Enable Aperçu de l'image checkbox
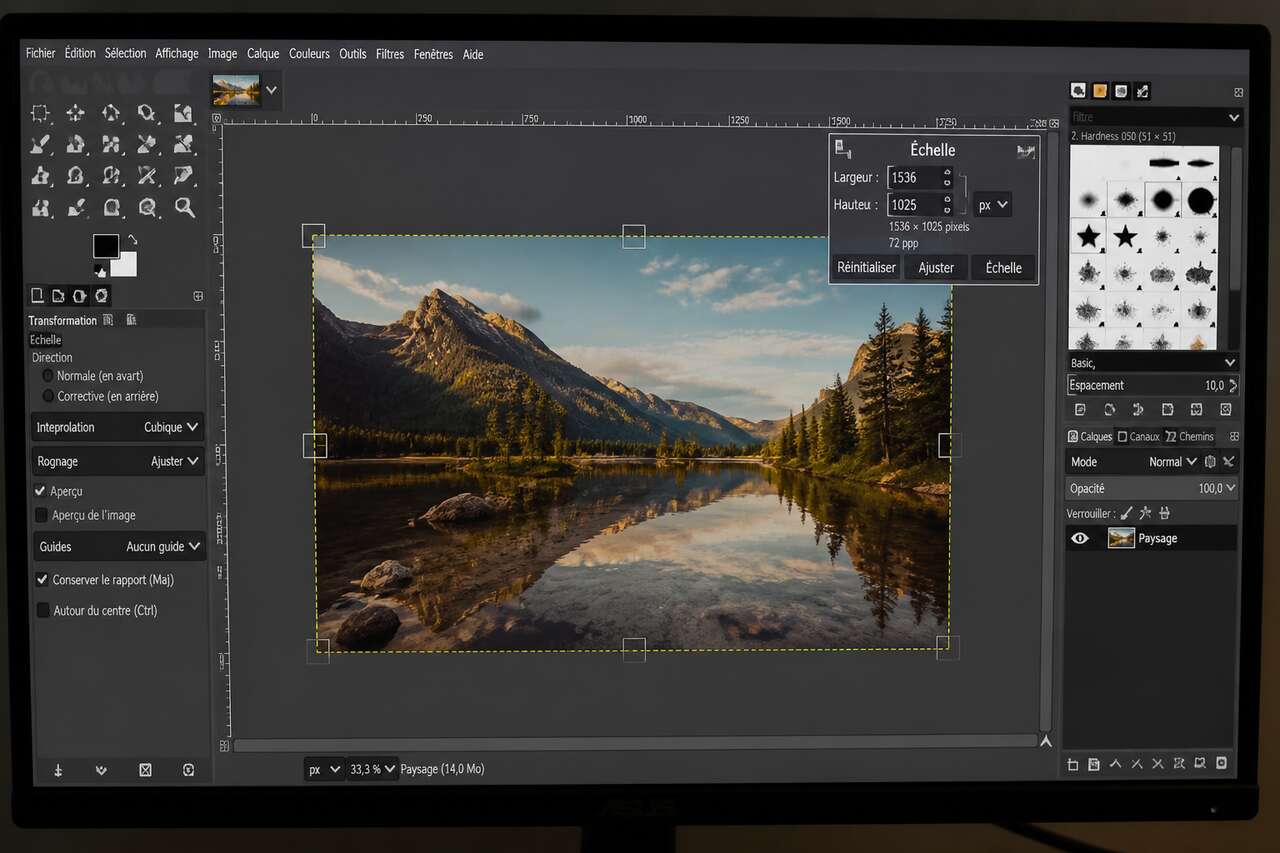The height and width of the screenshot is (853, 1280). [41, 515]
